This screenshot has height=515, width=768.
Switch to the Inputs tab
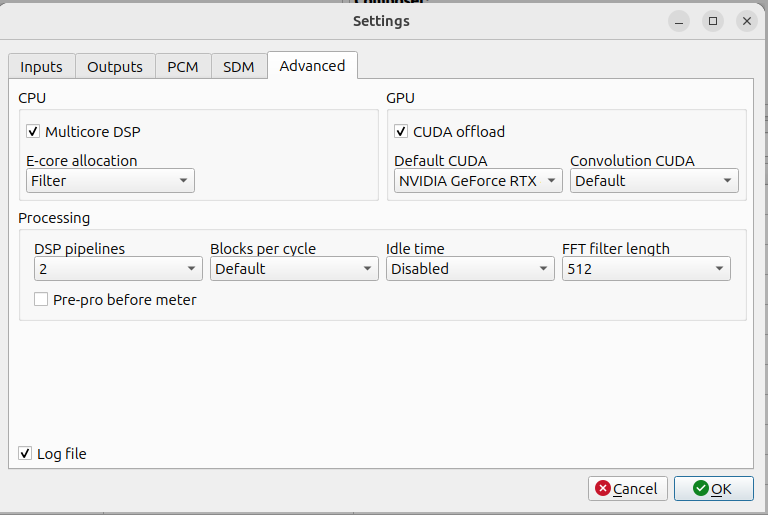point(41,67)
